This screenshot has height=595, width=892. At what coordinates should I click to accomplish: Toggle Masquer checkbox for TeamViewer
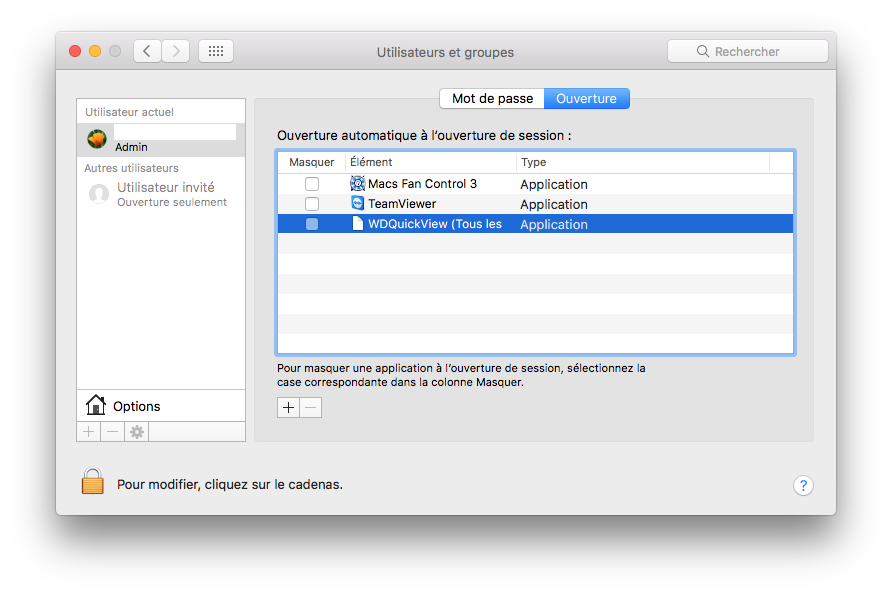(x=312, y=204)
